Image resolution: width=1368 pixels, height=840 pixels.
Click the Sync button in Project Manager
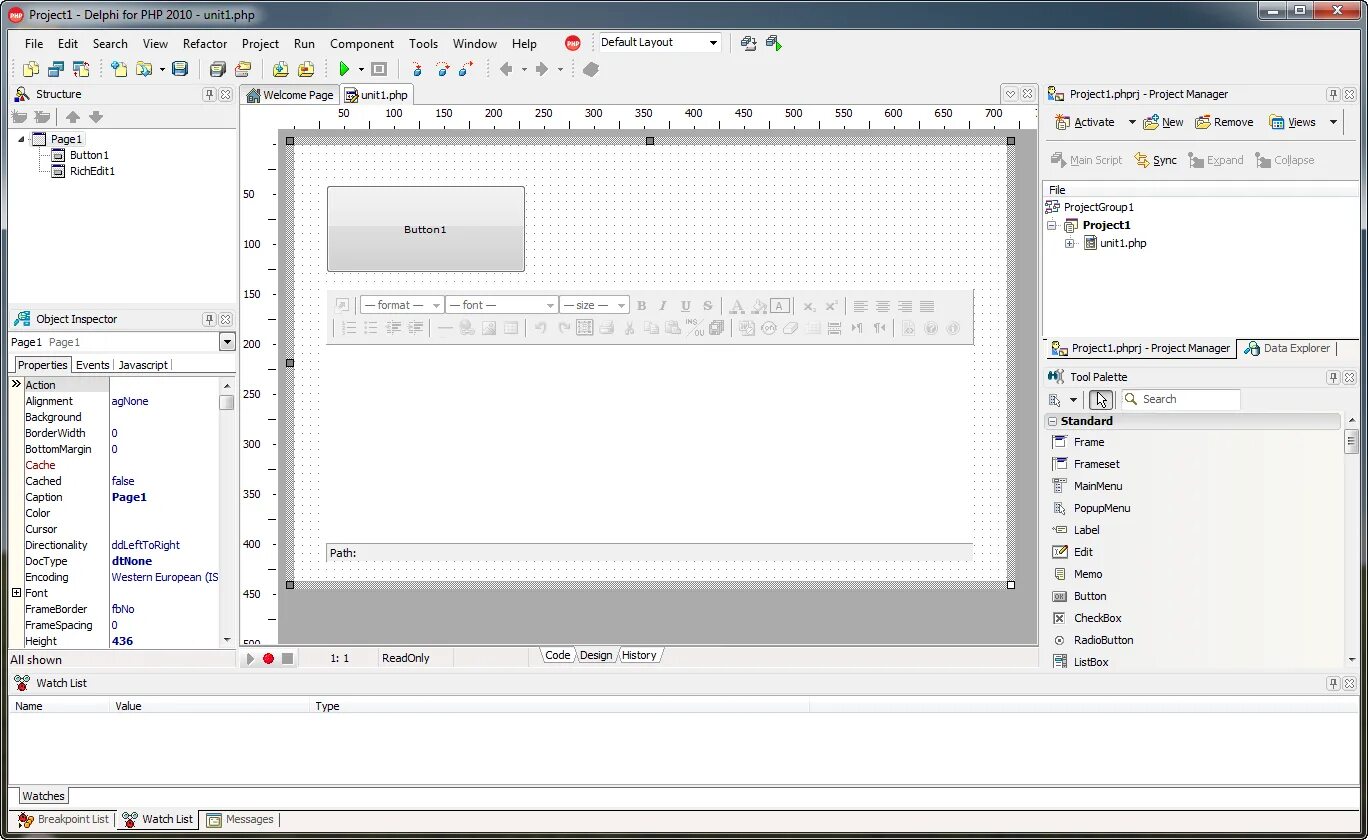pos(1155,160)
